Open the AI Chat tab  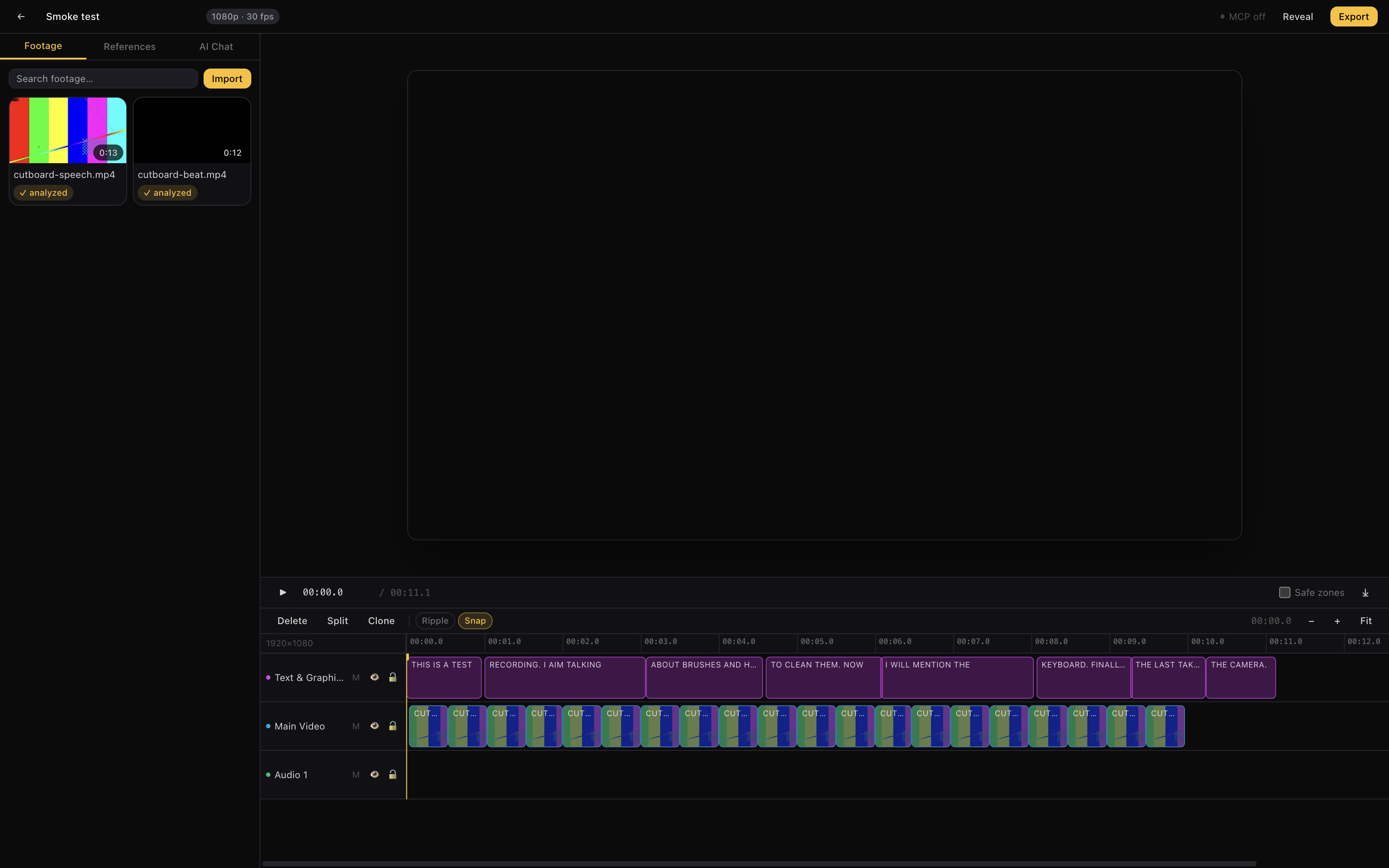[x=216, y=46]
